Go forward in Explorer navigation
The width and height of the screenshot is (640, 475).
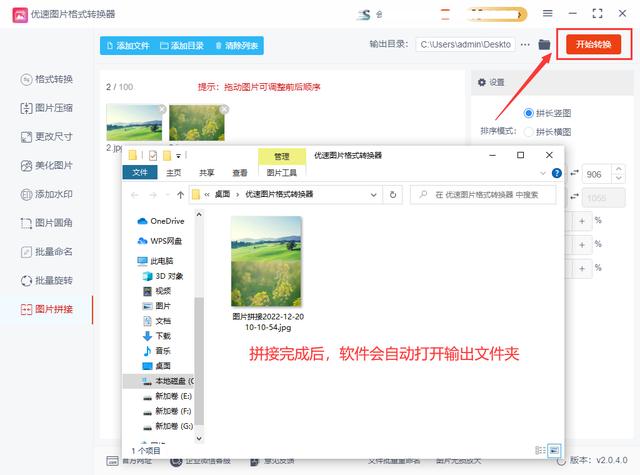(x=153, y=195)
